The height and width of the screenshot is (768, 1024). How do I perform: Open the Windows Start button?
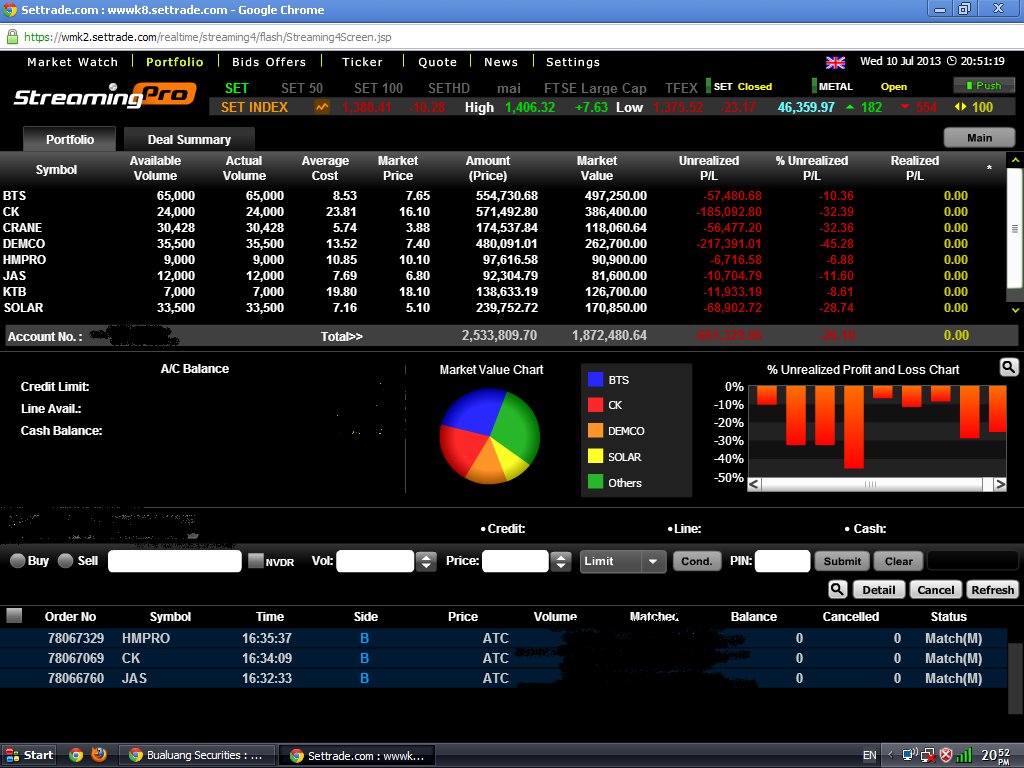point(29,755)
